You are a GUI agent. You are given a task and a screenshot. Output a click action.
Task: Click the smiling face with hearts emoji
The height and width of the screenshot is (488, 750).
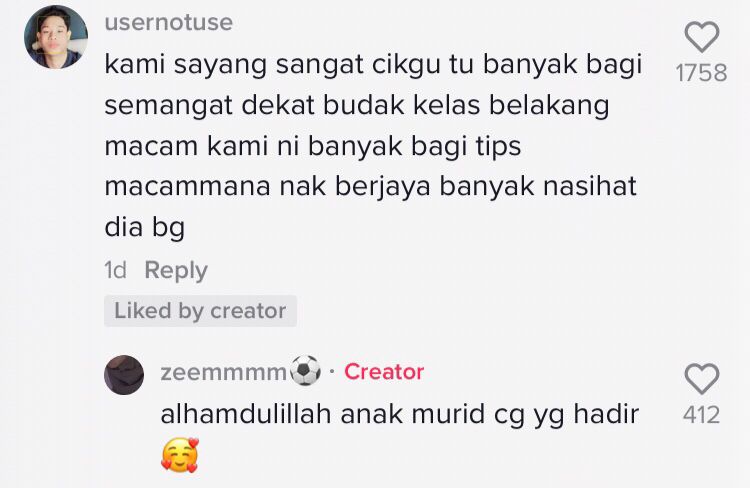(179, 455)
